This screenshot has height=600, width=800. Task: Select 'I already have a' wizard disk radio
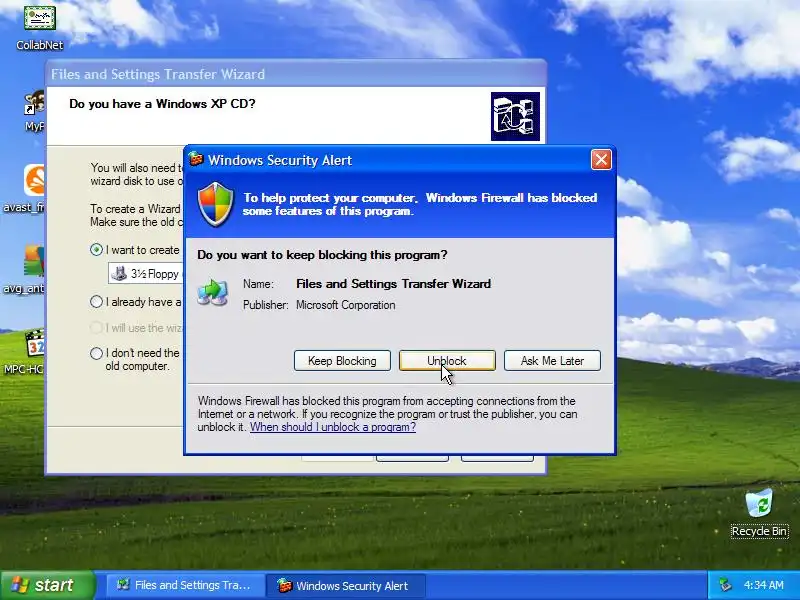[x=96, y=302]
